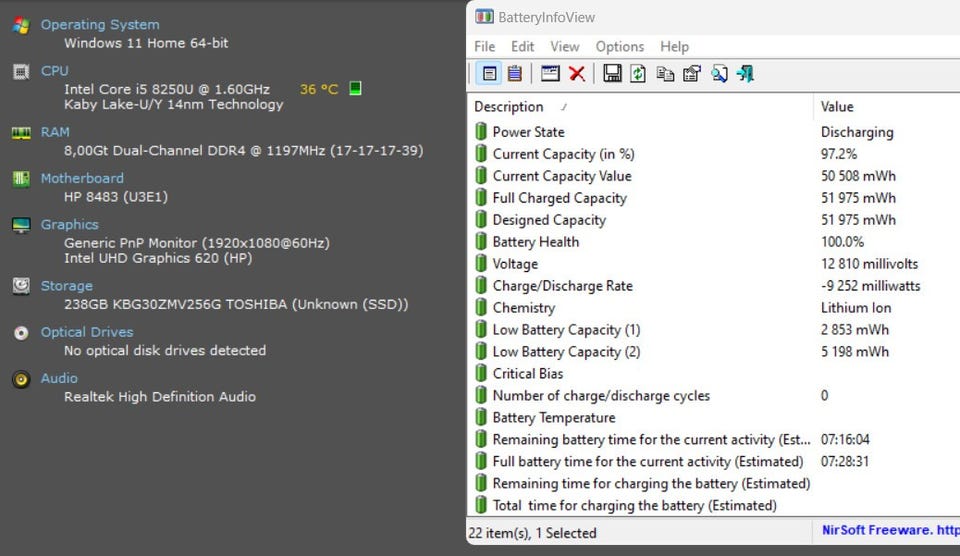
Task: Select the Full Charged Capacity row
Action: click(714, 198)
